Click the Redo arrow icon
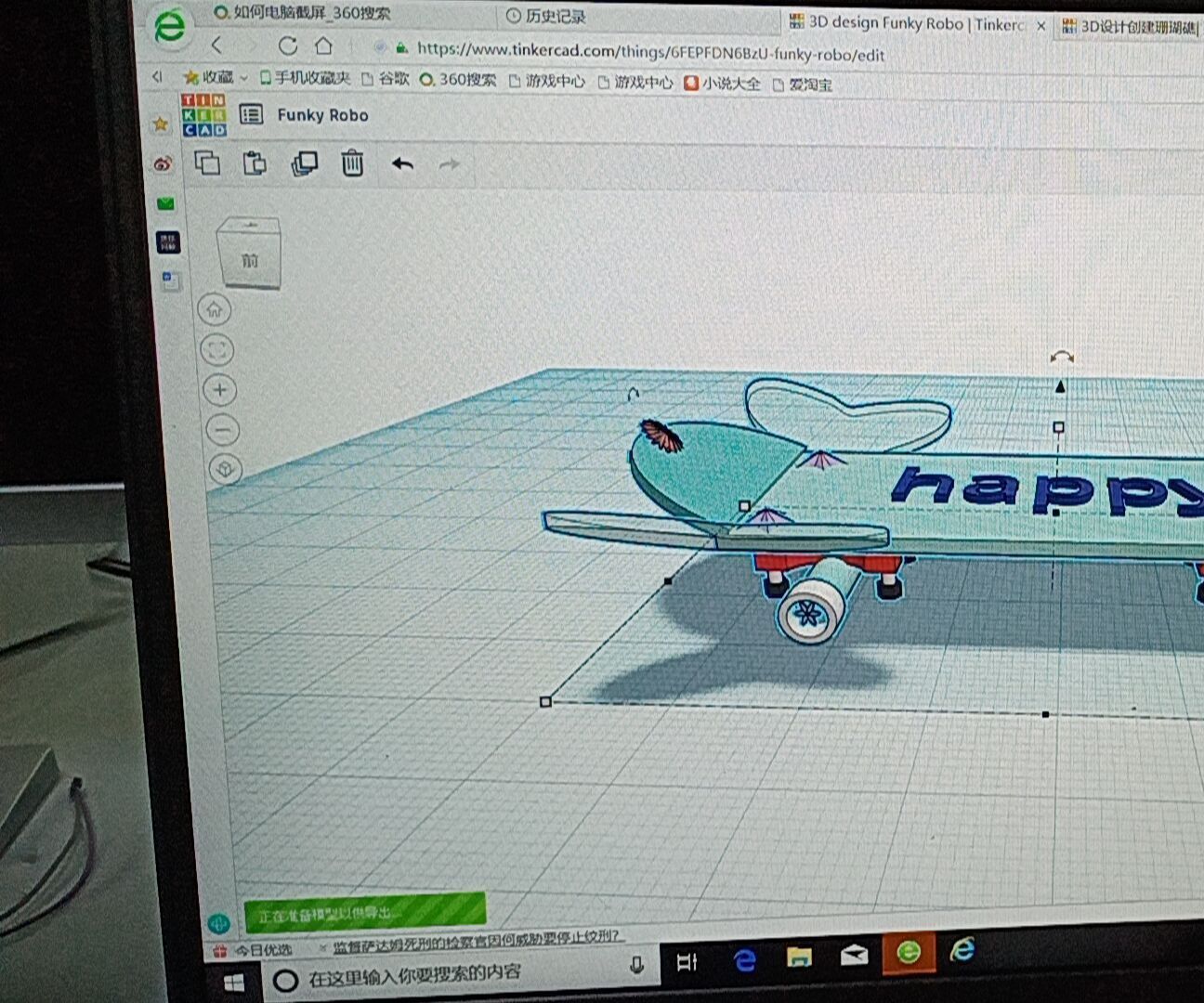This screenshot has width=1204, height=1003. pos(449,163)
